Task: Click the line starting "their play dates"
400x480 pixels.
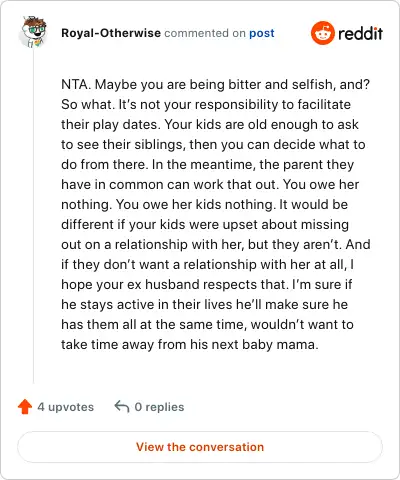Action: (210, 125)
